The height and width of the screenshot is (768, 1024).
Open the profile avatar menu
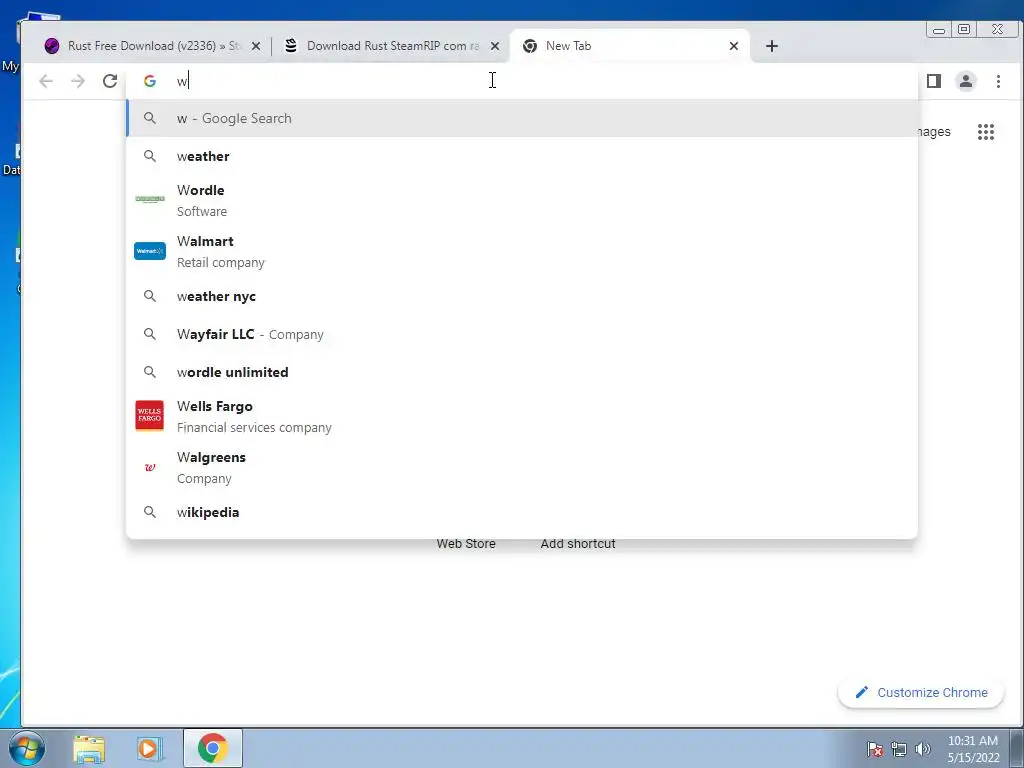[965, 81]
